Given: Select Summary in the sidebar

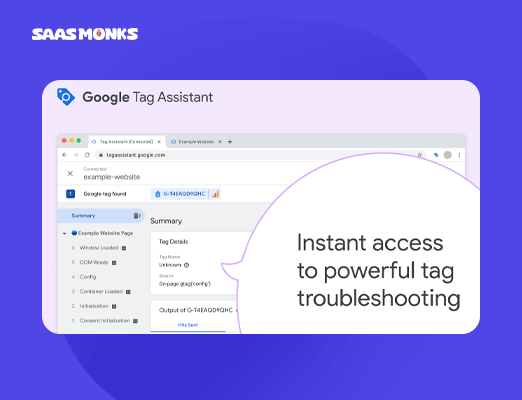Looking at the screenshot, I should [x=101, y=216].
